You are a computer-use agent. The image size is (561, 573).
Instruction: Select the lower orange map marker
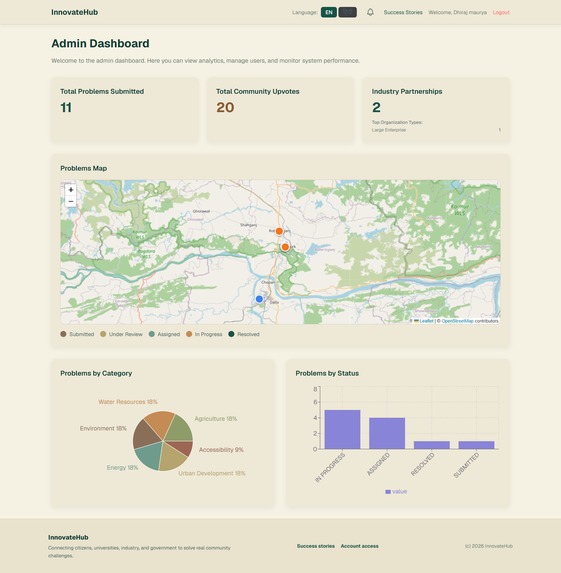point(285,247)
